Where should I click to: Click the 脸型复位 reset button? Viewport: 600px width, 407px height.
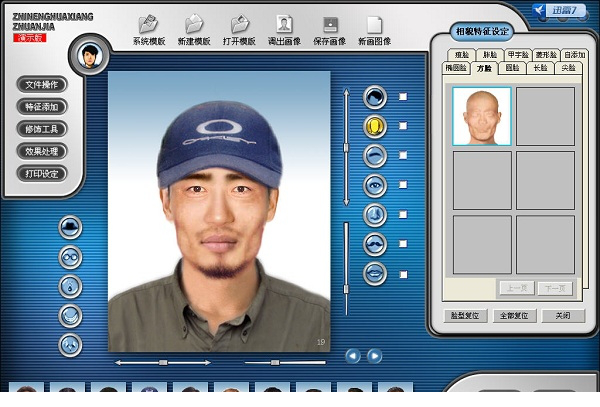pos(465,316)
